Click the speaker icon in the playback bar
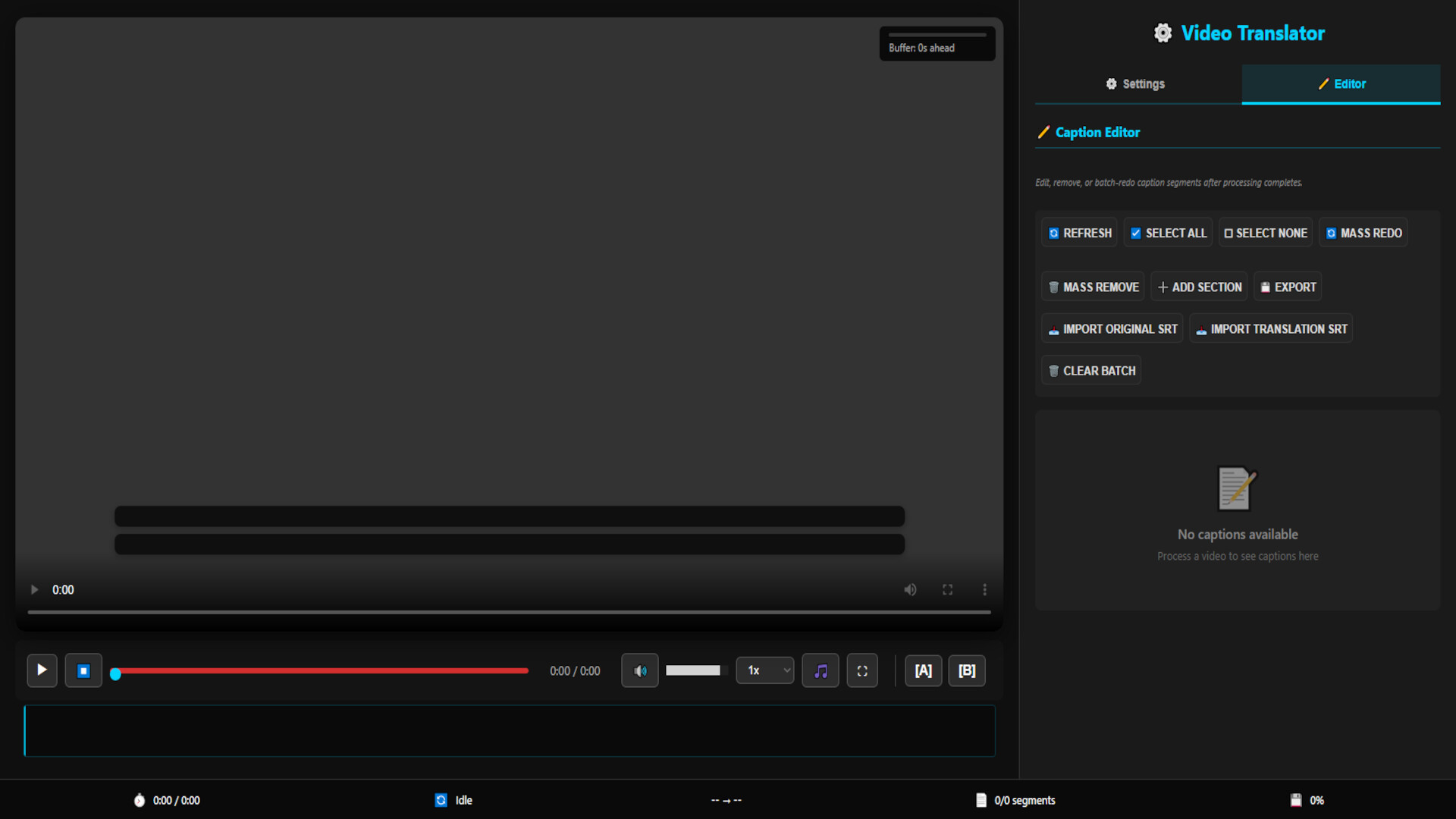Screen dimensions: 1456x819 pos(639,670)
